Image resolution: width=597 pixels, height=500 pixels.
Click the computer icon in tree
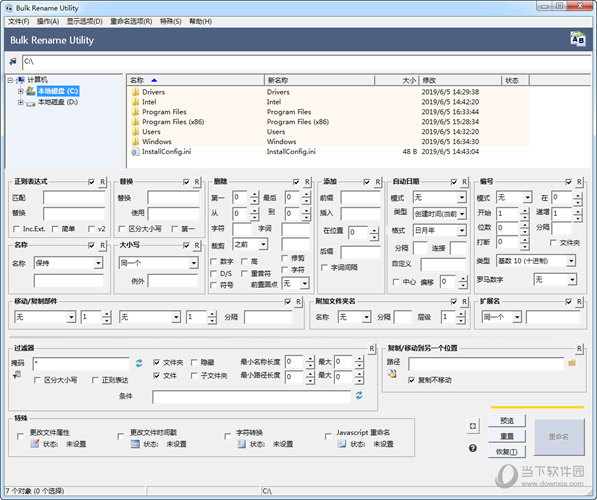[21, 80]
